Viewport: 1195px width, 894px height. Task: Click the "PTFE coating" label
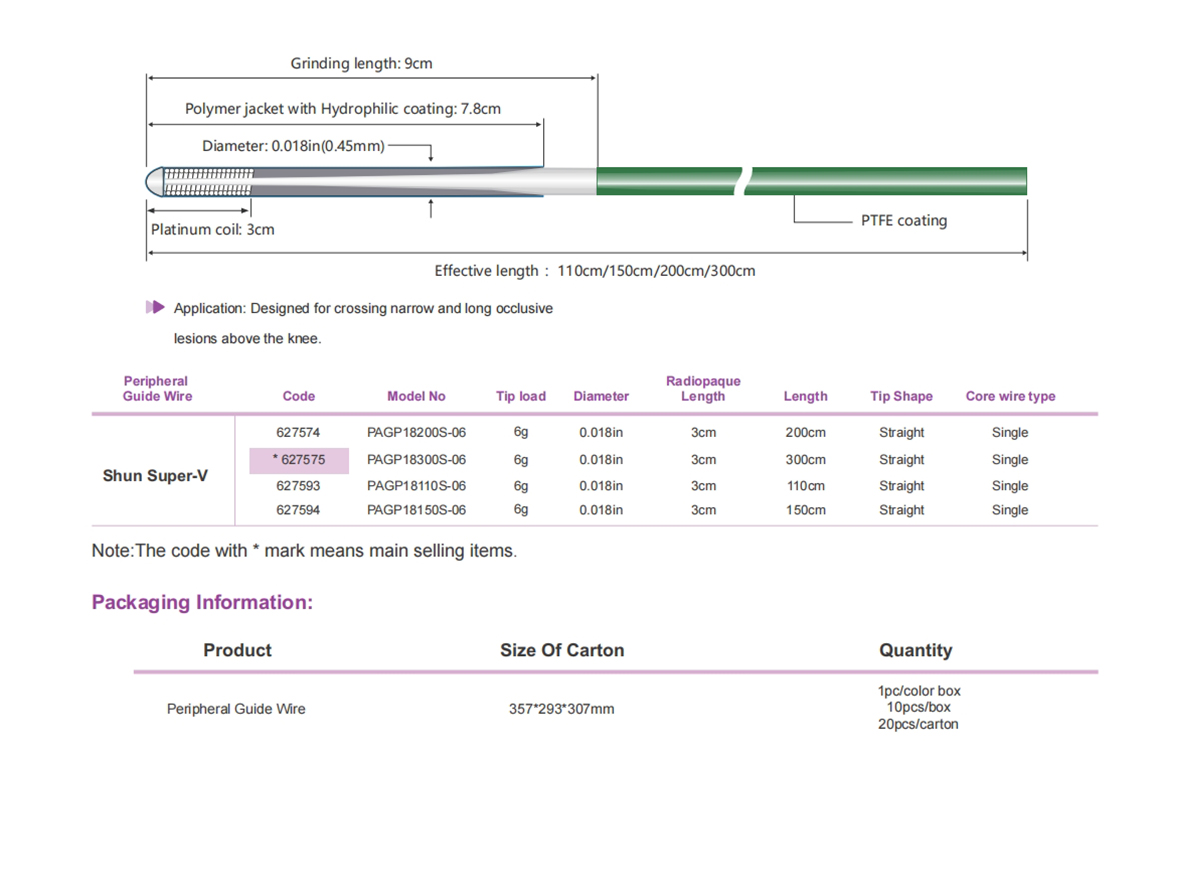click(x=904, y=220)
